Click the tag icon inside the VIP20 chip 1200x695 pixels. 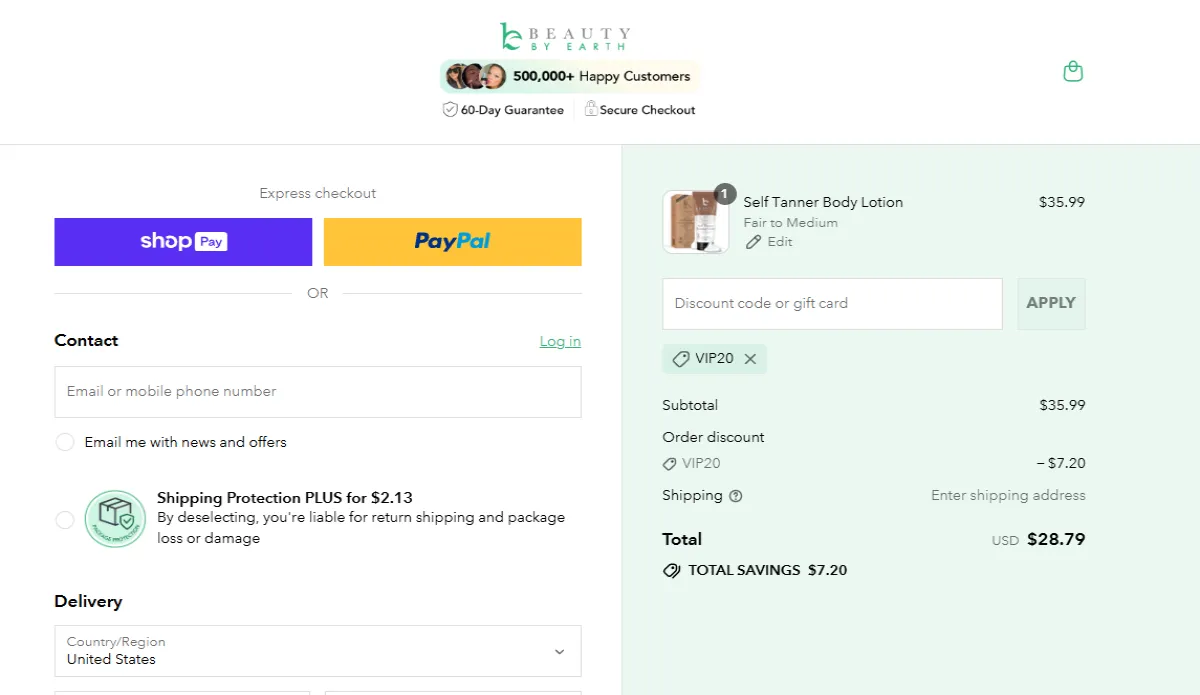point(683,358)
